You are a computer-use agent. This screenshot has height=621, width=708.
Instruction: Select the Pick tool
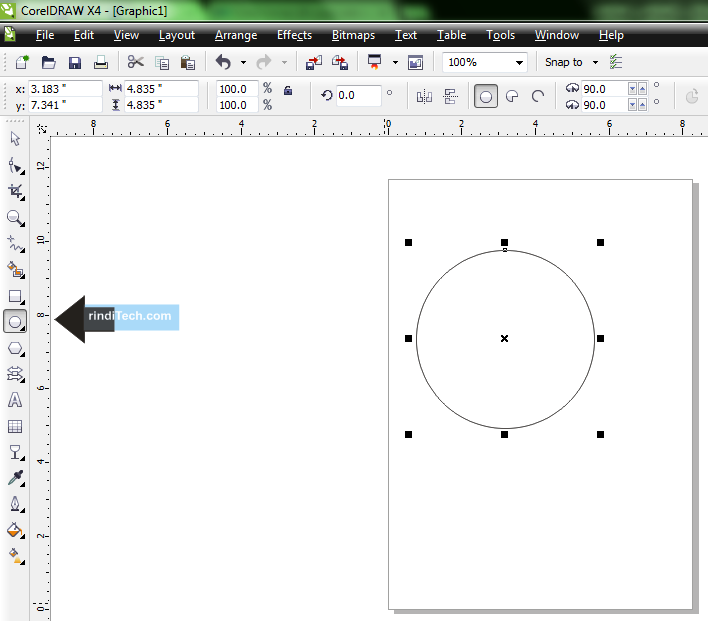point(15,139)
